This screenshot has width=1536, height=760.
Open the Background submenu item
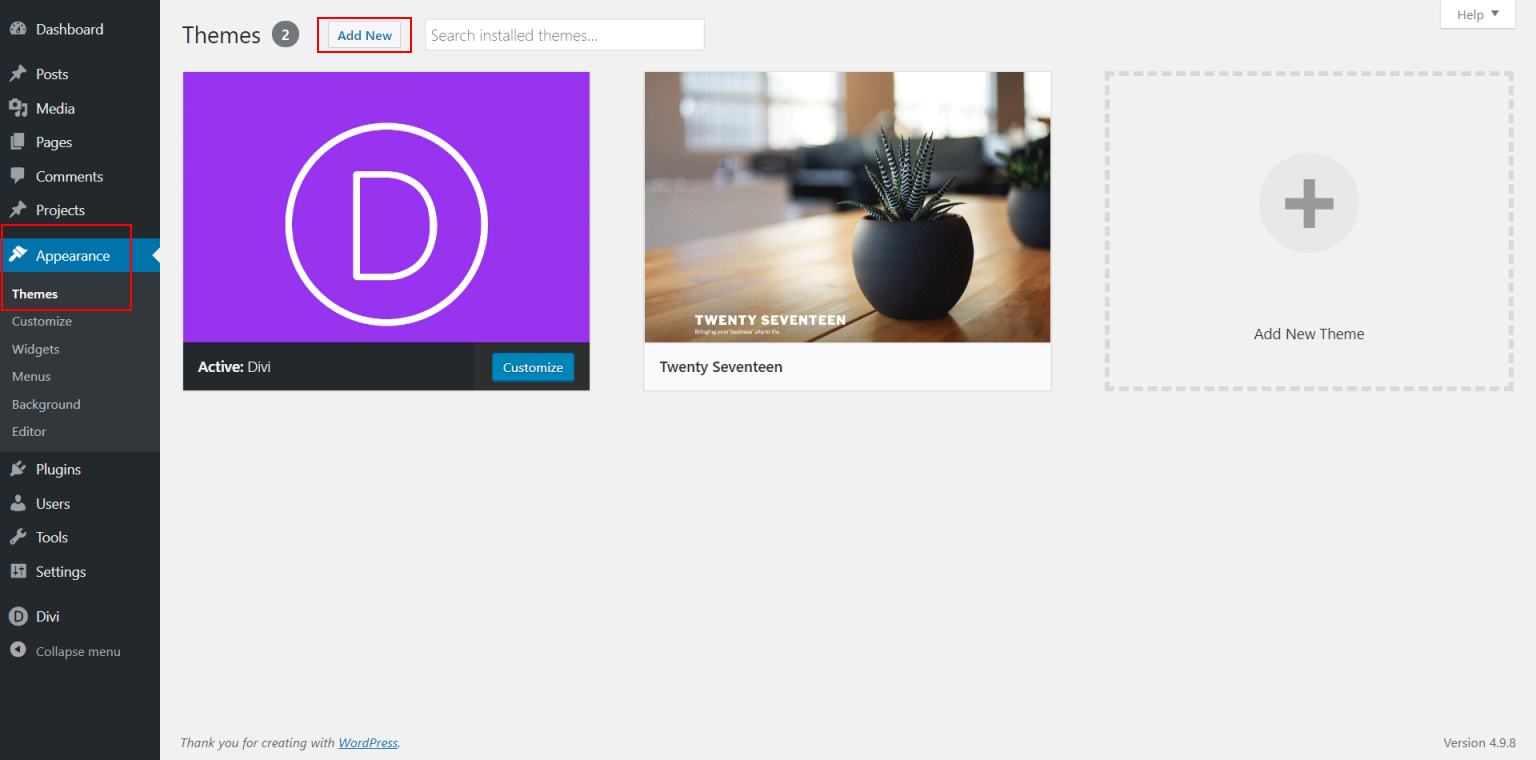point(46,404)
